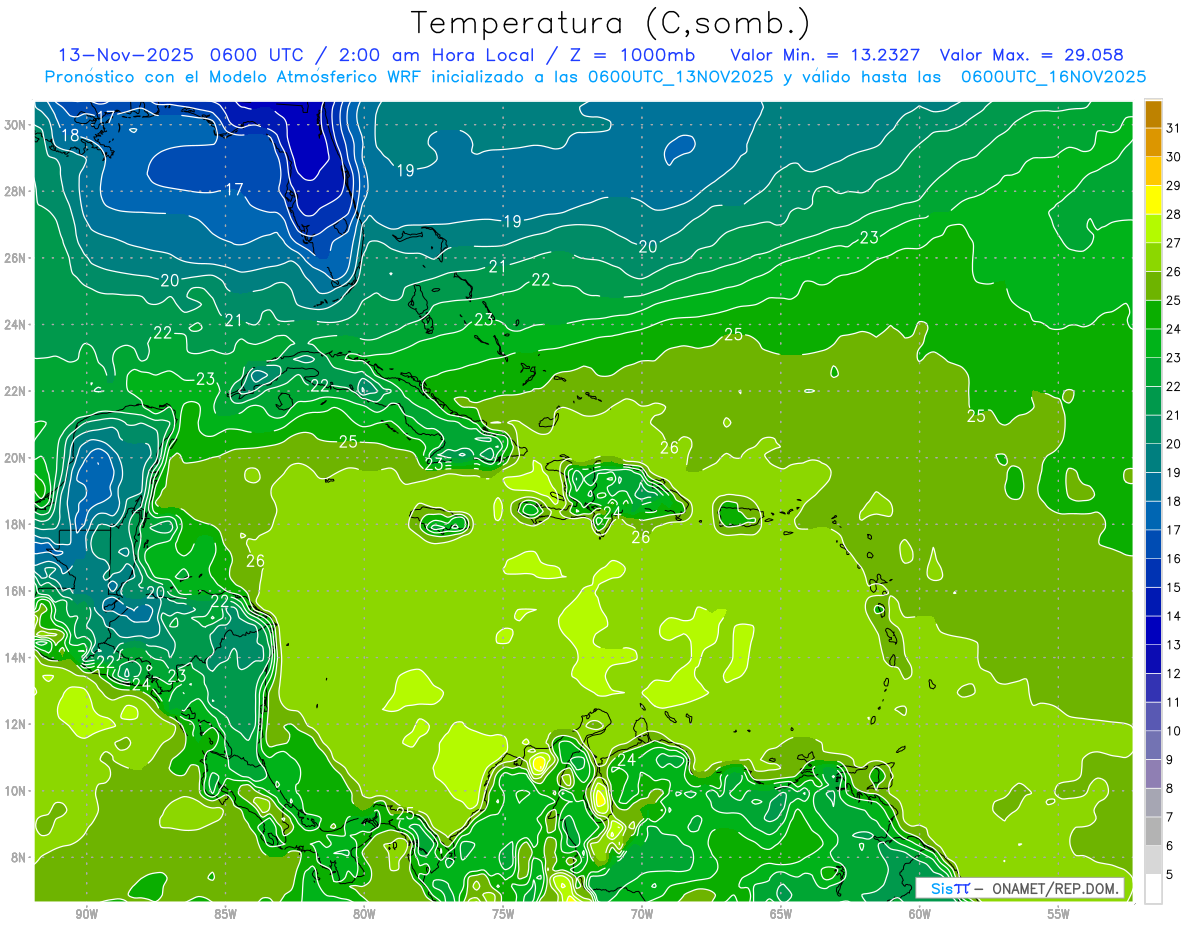Click the '14N' latitude label
Image resolution: width=1200 pixels, height=927 pixels.
(x=15, y=658)
